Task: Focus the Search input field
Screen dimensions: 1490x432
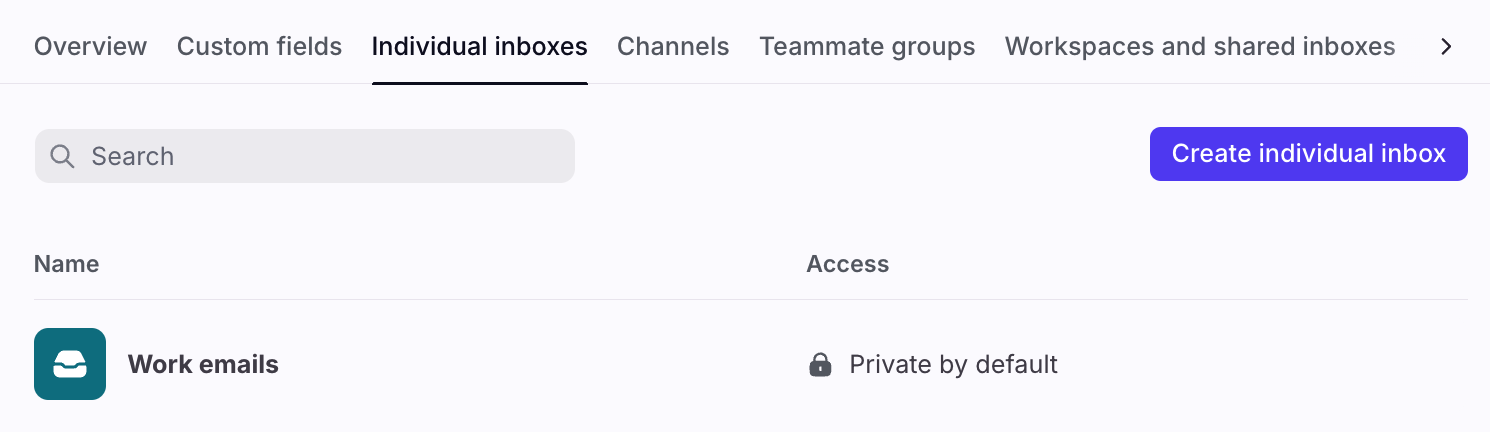Action: coord(305,156)
